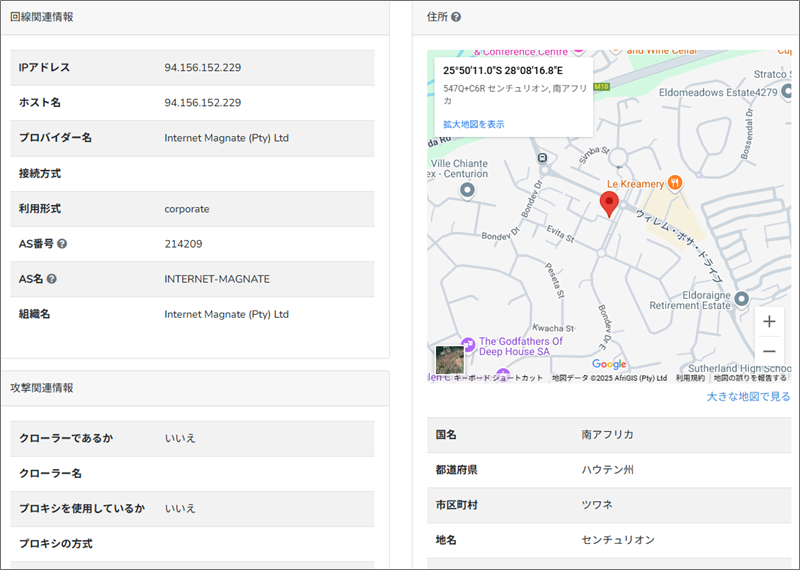
Task: Zoom in the map with plus button
Action: (769, 321)
